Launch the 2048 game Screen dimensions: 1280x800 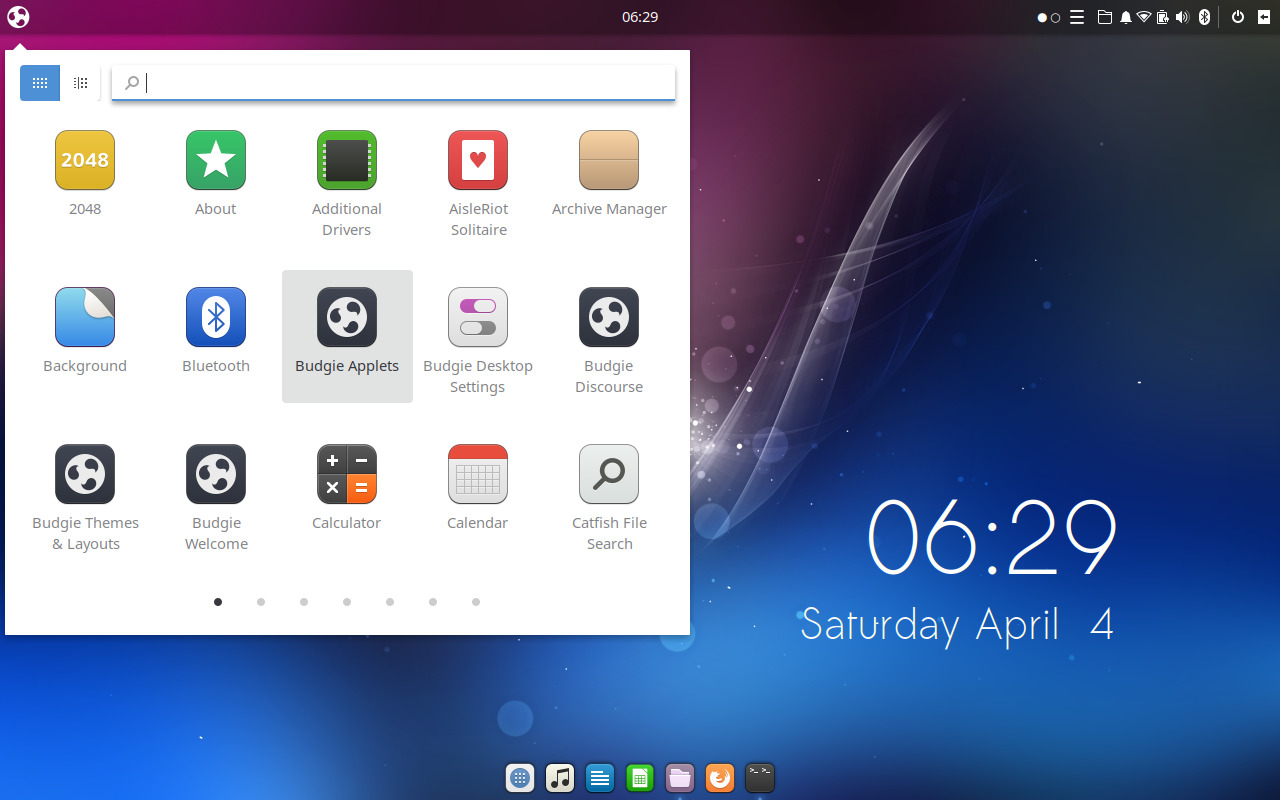coord(85,160)
